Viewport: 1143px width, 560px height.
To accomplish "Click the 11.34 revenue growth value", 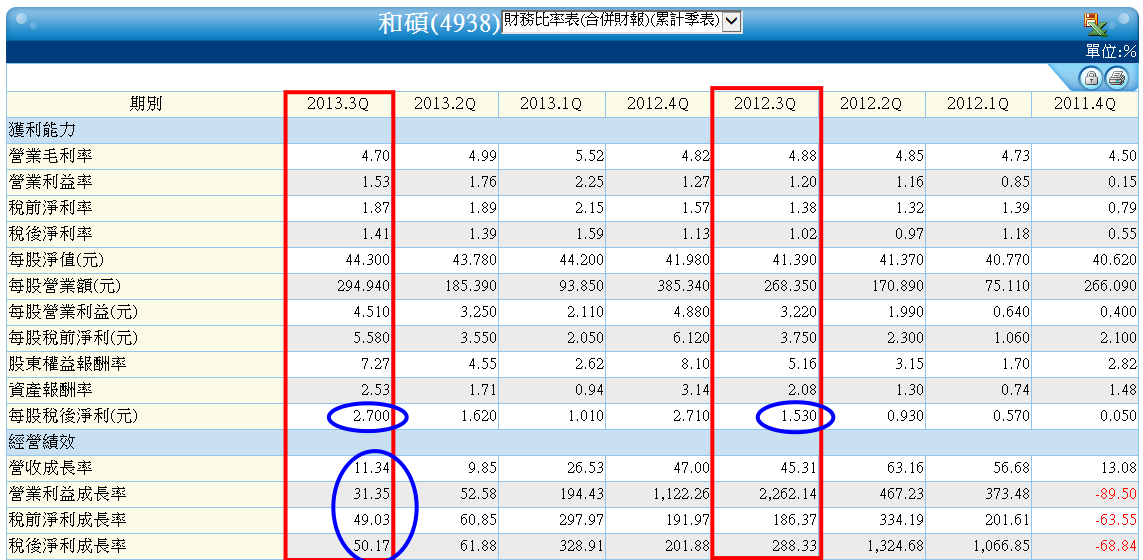I will click(x=374, y=469).
